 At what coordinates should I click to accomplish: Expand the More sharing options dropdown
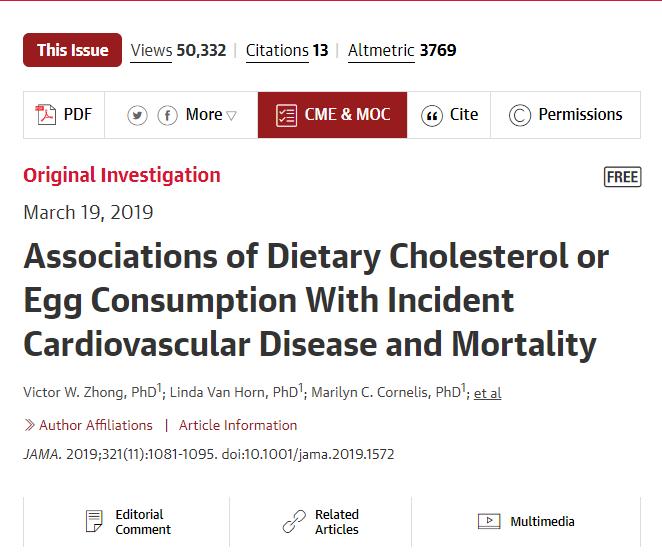pos(211,115)
